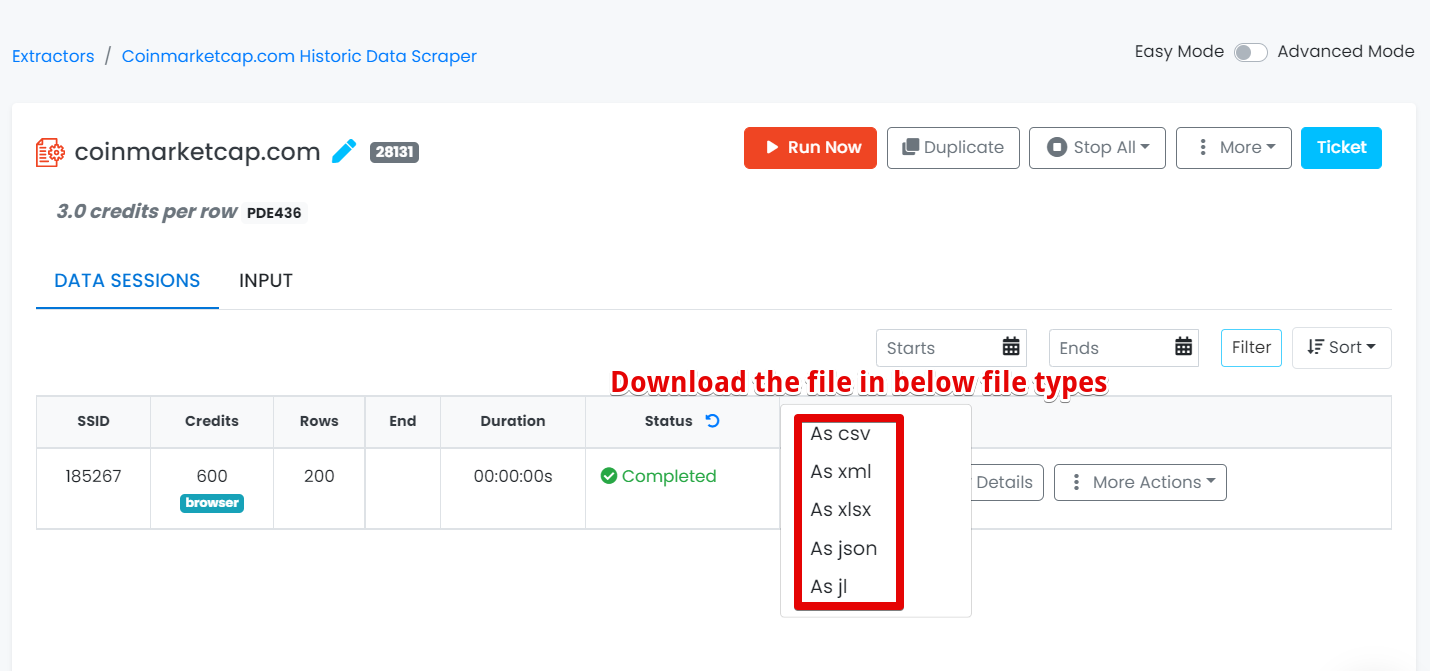Image resolution: width=1430 pixels, height=671 pixels.
Task: Select the As csv download option
Action: coord(840,434)
